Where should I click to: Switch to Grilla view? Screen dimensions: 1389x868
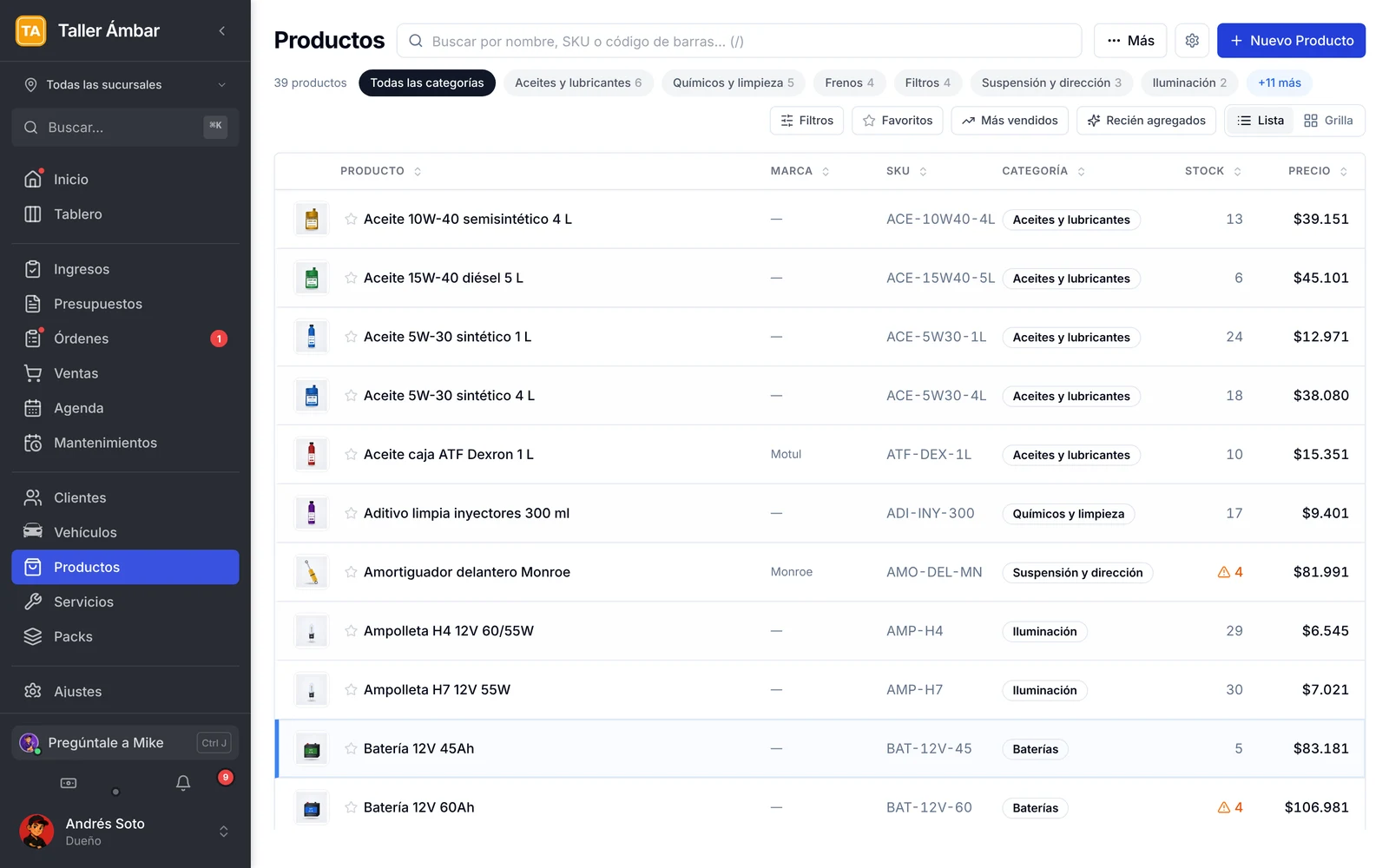pyautogui.click(x=1328, y=121)
